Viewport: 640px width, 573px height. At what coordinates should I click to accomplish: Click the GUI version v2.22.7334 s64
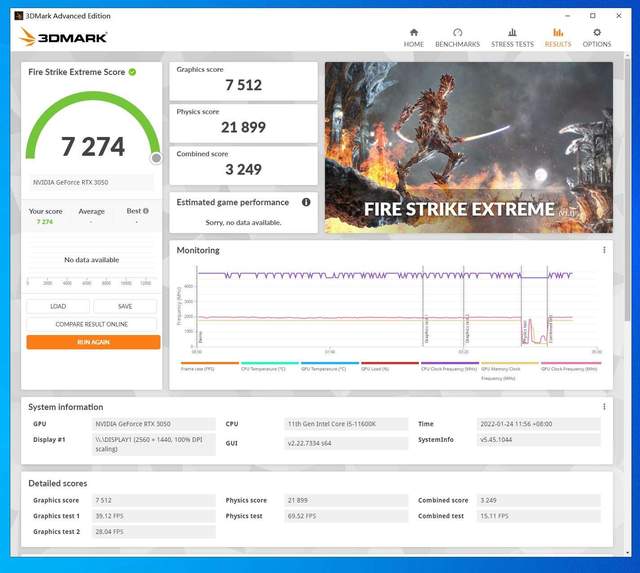346,443
